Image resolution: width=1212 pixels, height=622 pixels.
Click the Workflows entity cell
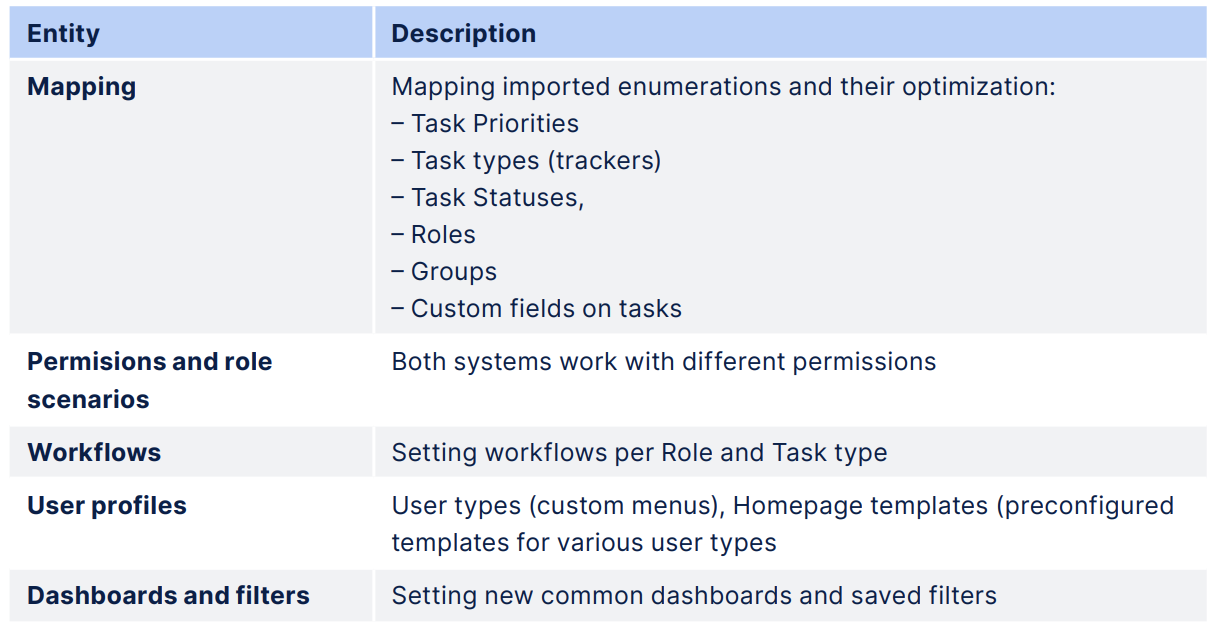pyautogui.click(x=94, y=452)
